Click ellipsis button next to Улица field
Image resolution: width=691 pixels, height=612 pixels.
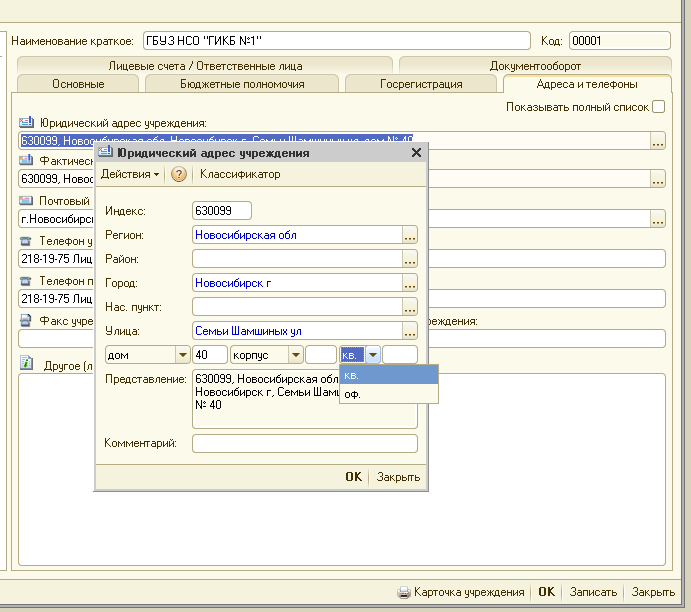[x=410, y=331]
